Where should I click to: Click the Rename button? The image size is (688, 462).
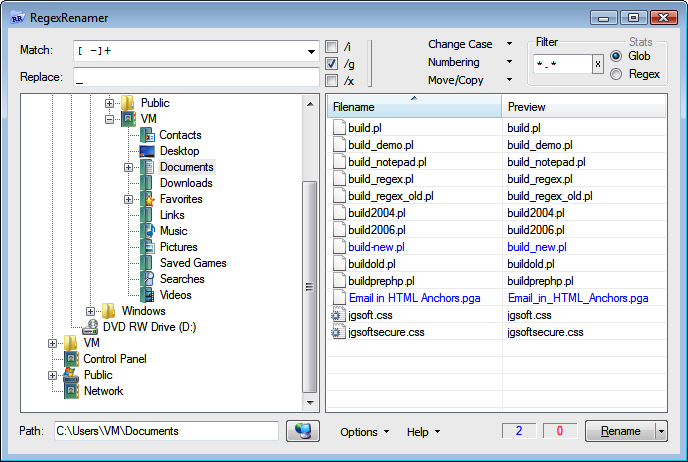[x=619, y=431]
